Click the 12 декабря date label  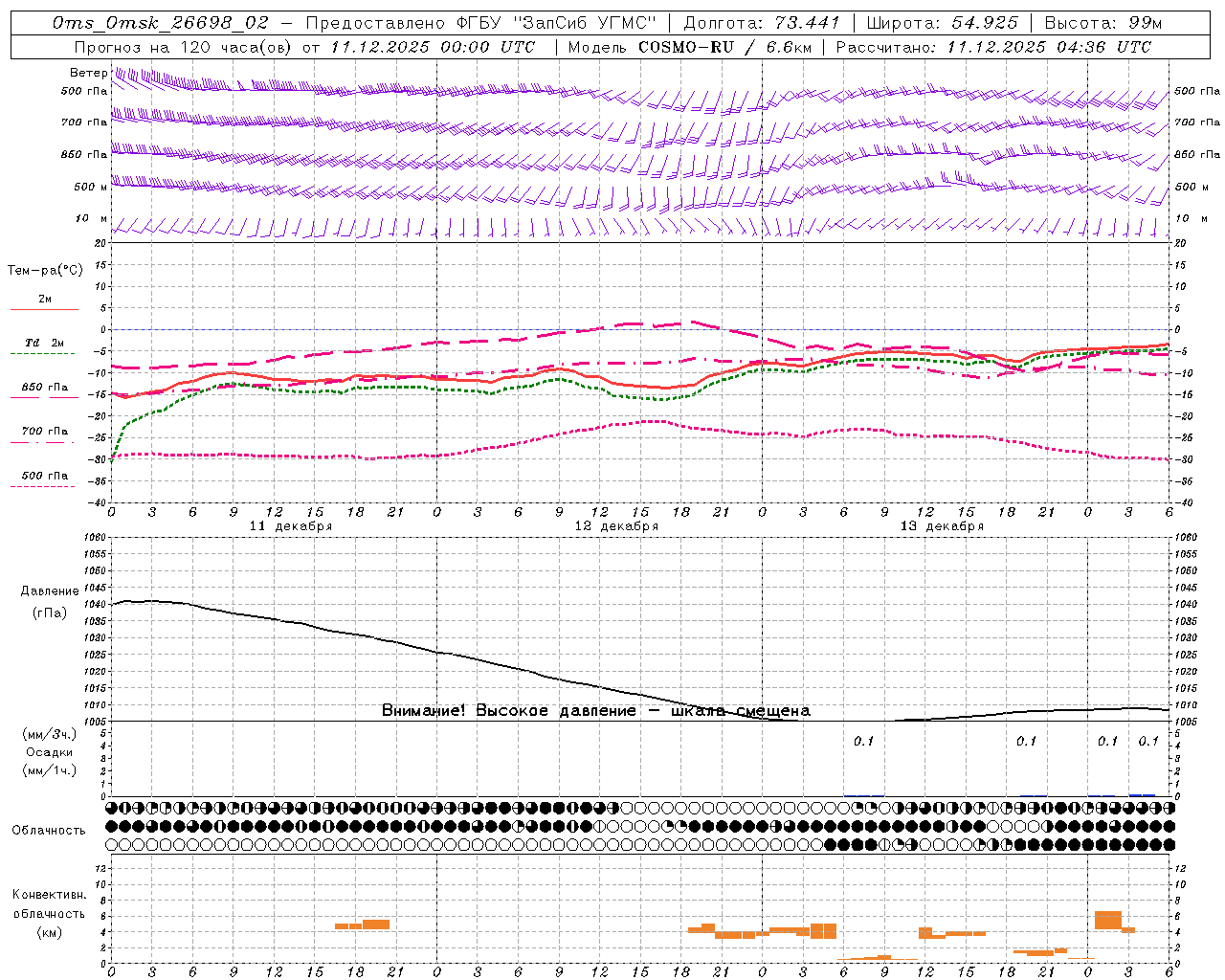coord(616,526)
